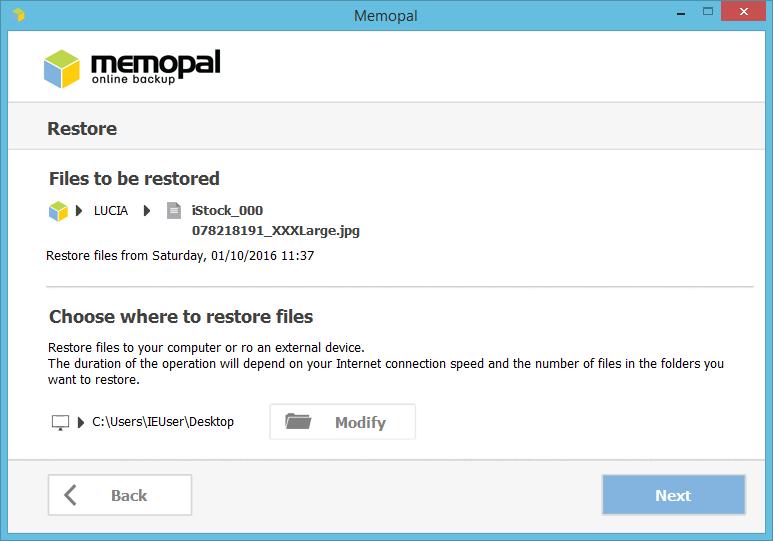Click the Restore section heading
This screenshot has height=541, width=773.
[82, 128]
